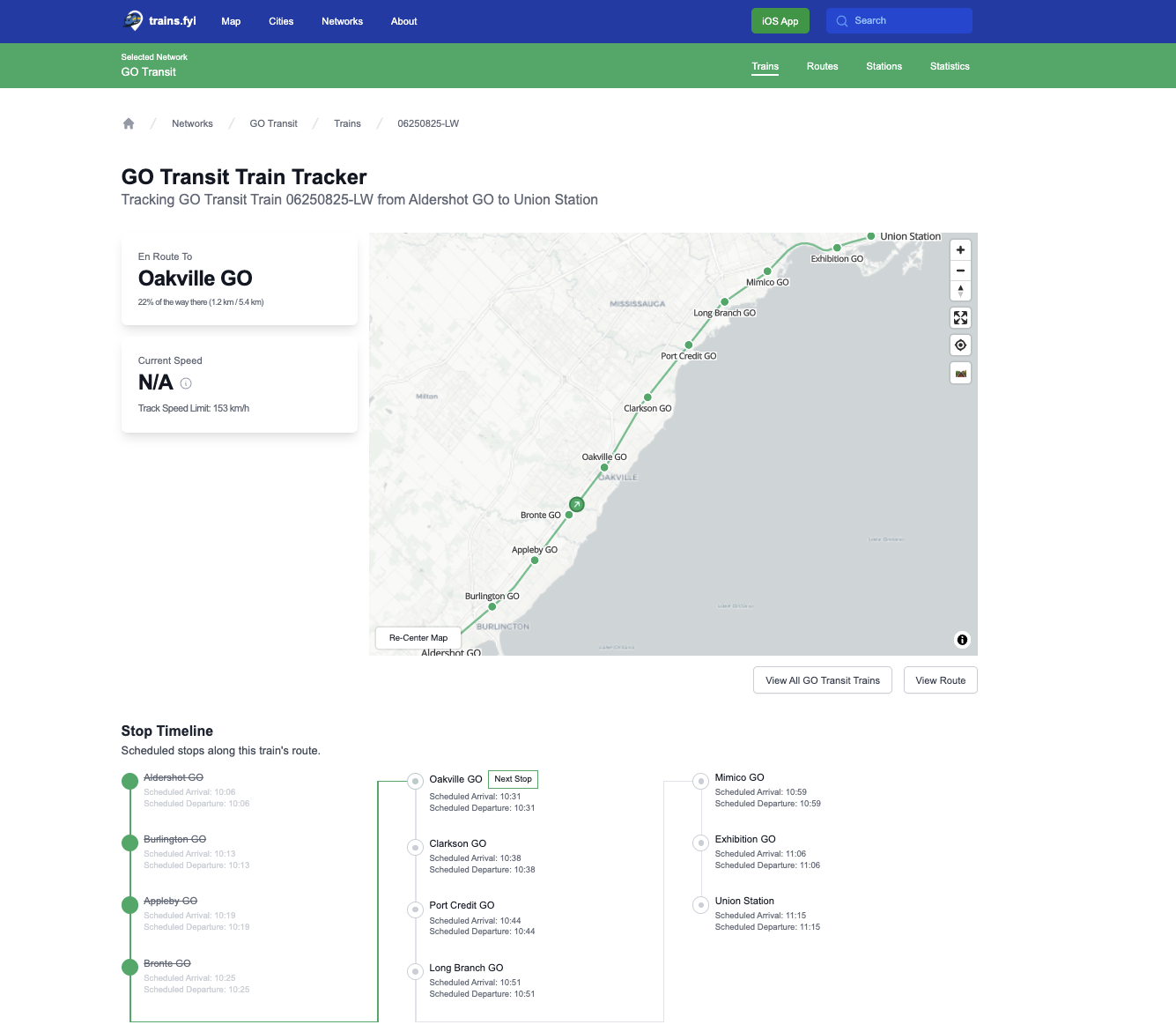Image resolution: width=1176 pixels, height=1032 pixels.
Task: Click Track Speed Limit 153 km/h text
Action: 193,408
